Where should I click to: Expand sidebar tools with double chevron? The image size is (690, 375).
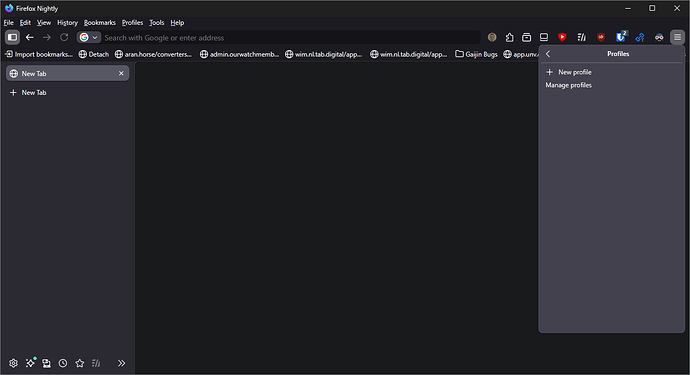[121, 363]
